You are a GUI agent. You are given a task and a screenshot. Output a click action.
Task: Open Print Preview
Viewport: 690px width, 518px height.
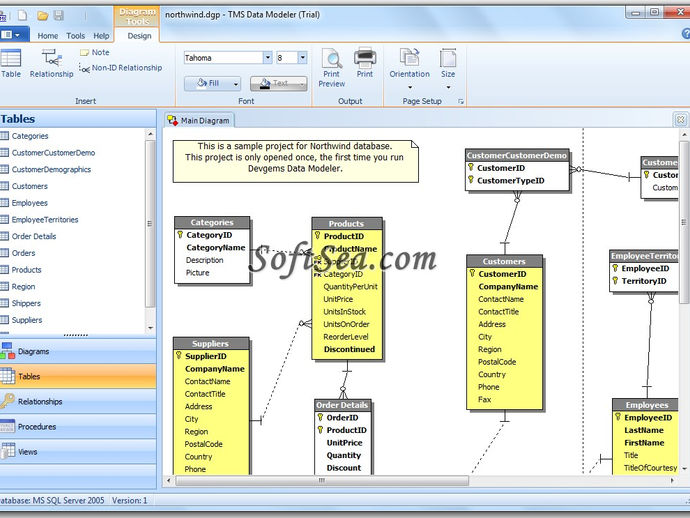coord(332,68)
